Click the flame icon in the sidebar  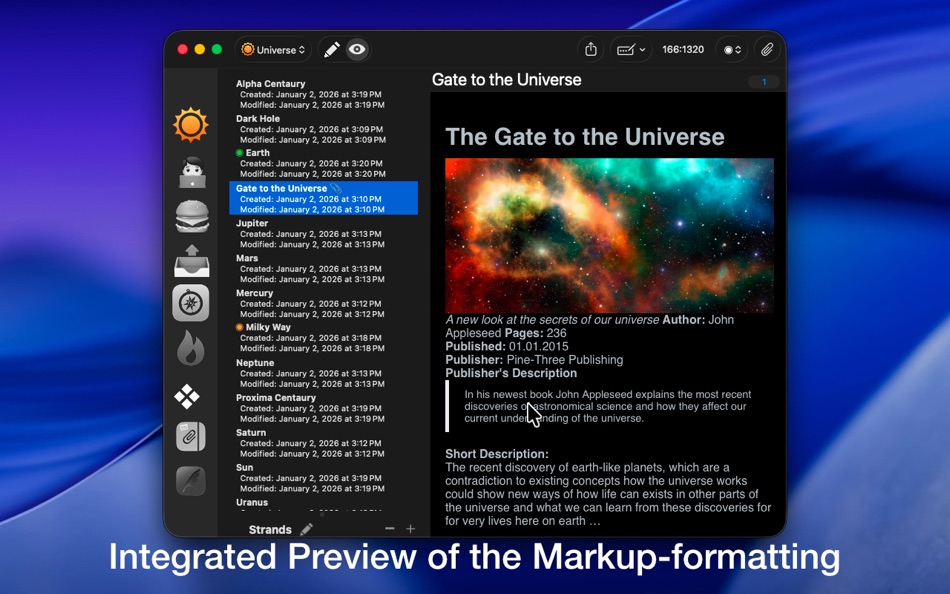190,347
